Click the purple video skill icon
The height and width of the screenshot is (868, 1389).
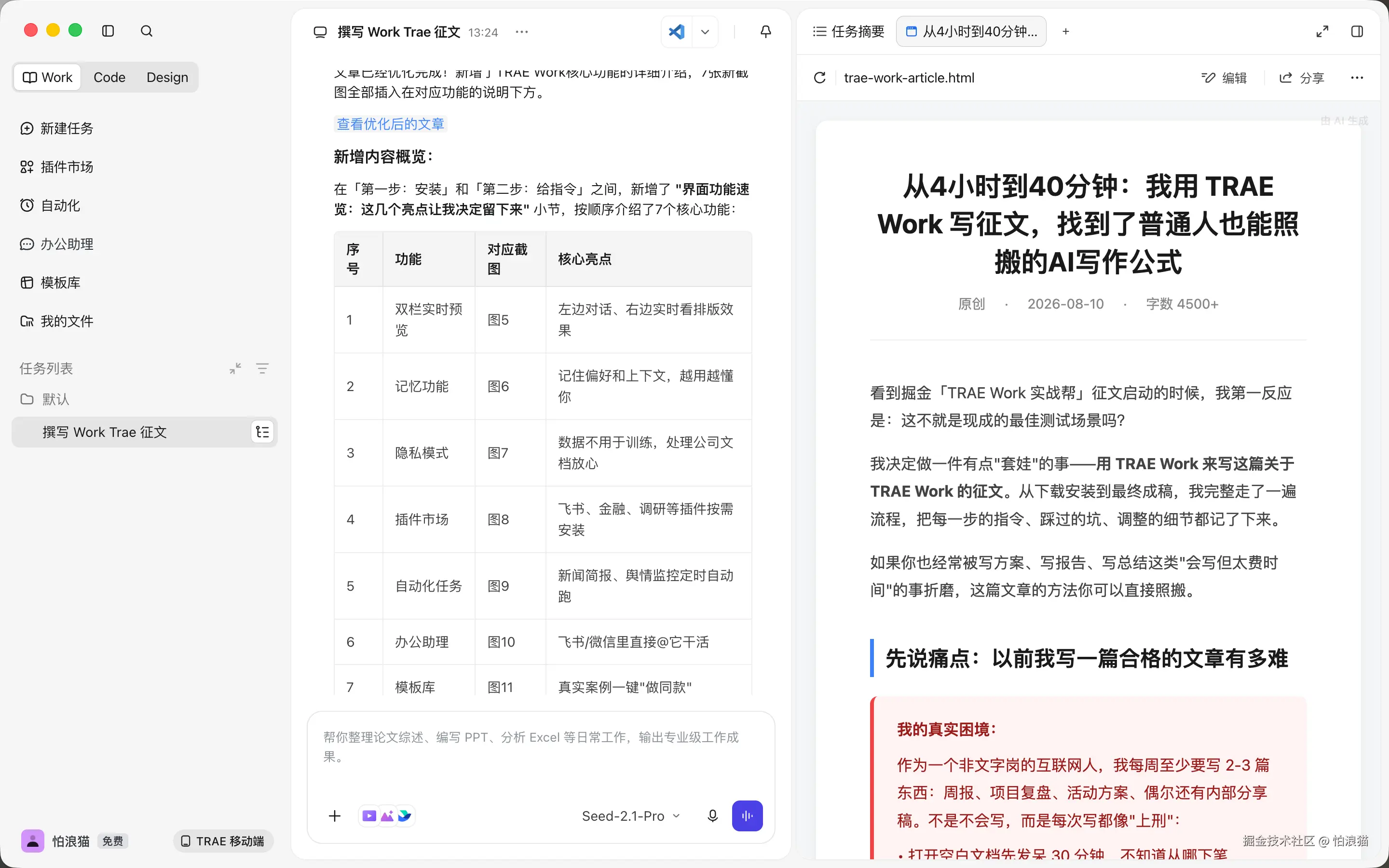click(x=369, y=816)
